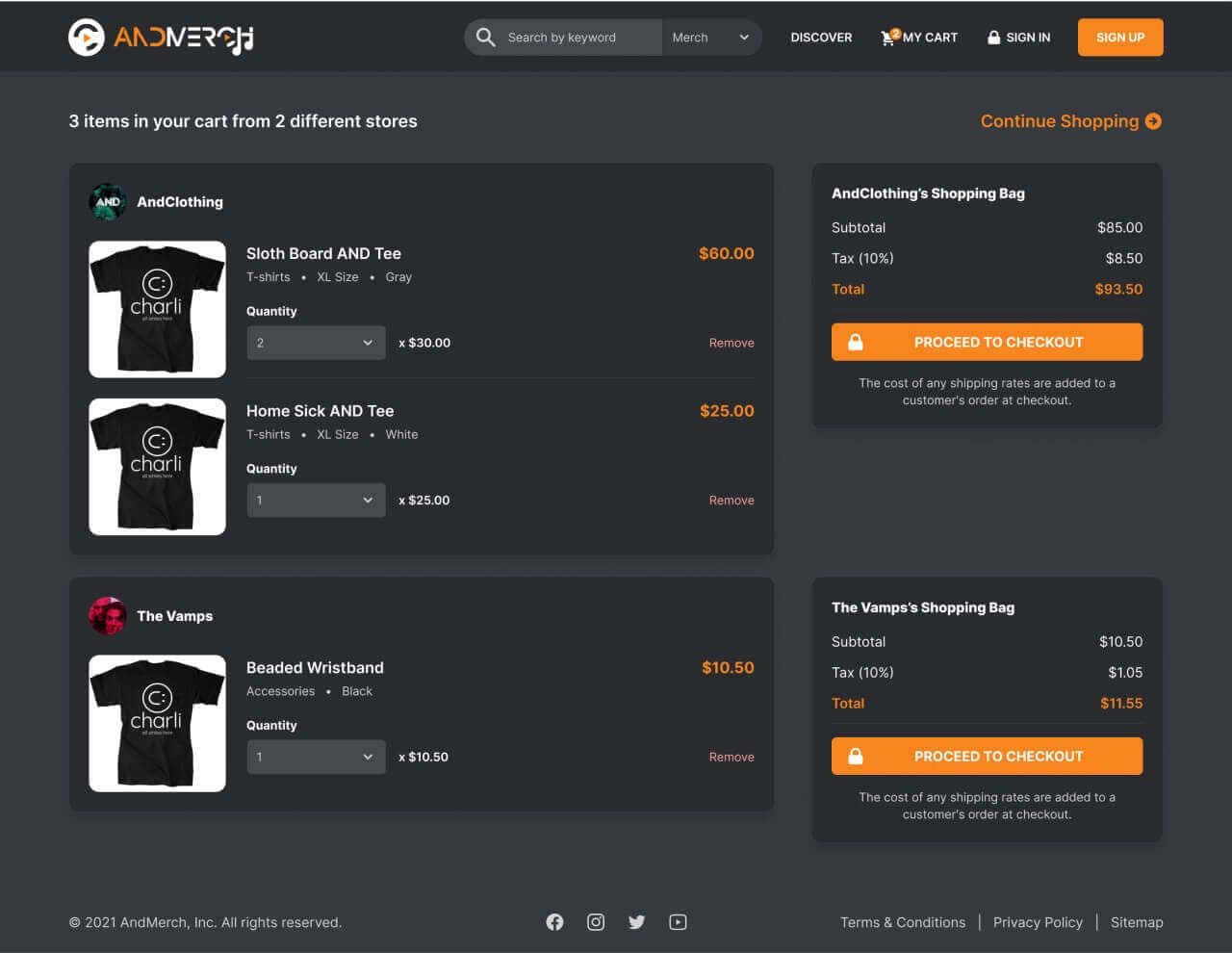1232x953 pixels.
Task: Click the 2021 AndMerch copyright text
Action: pos(205,922)
